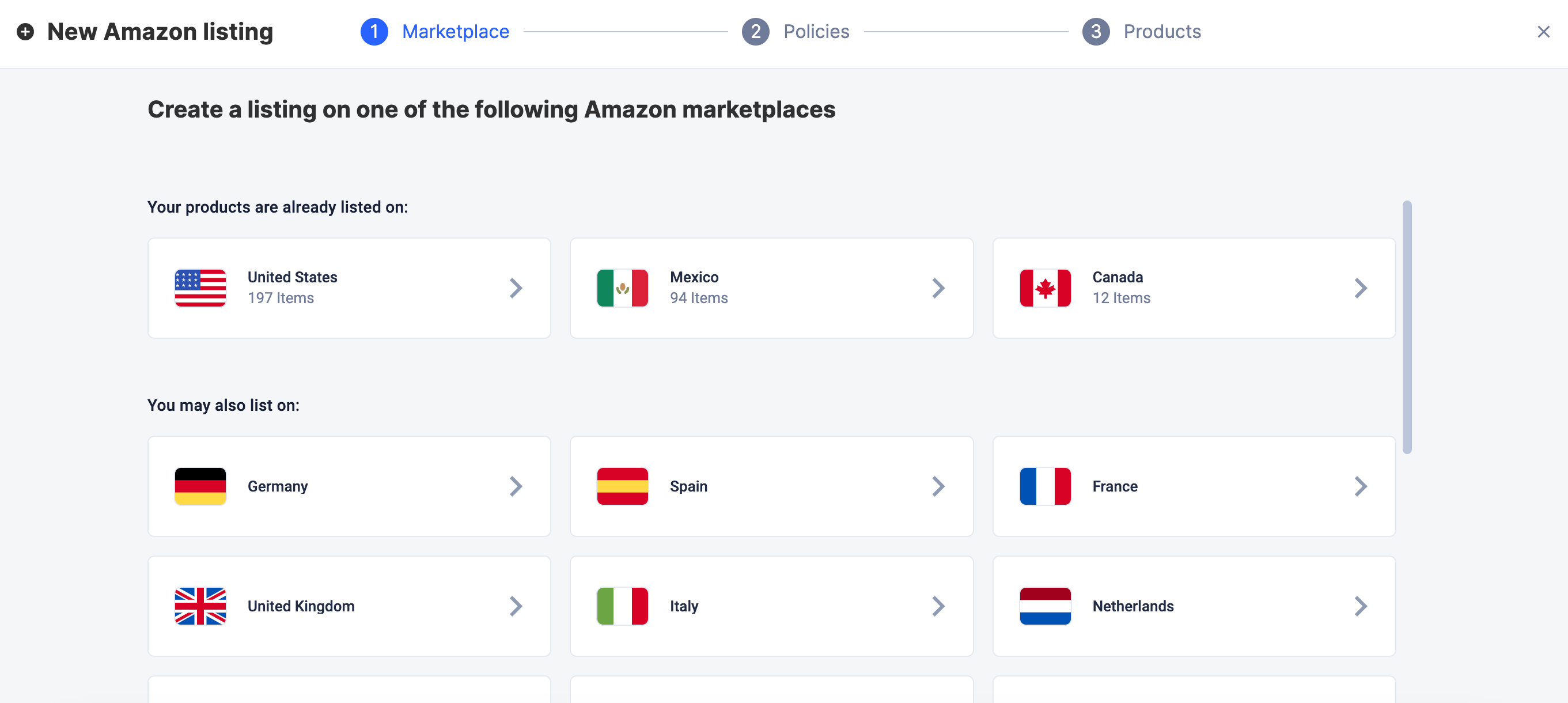Image resolution: width=1568 pixels, height=703 pixels.
Task: Click the France flag icon
Action: 1044,486
